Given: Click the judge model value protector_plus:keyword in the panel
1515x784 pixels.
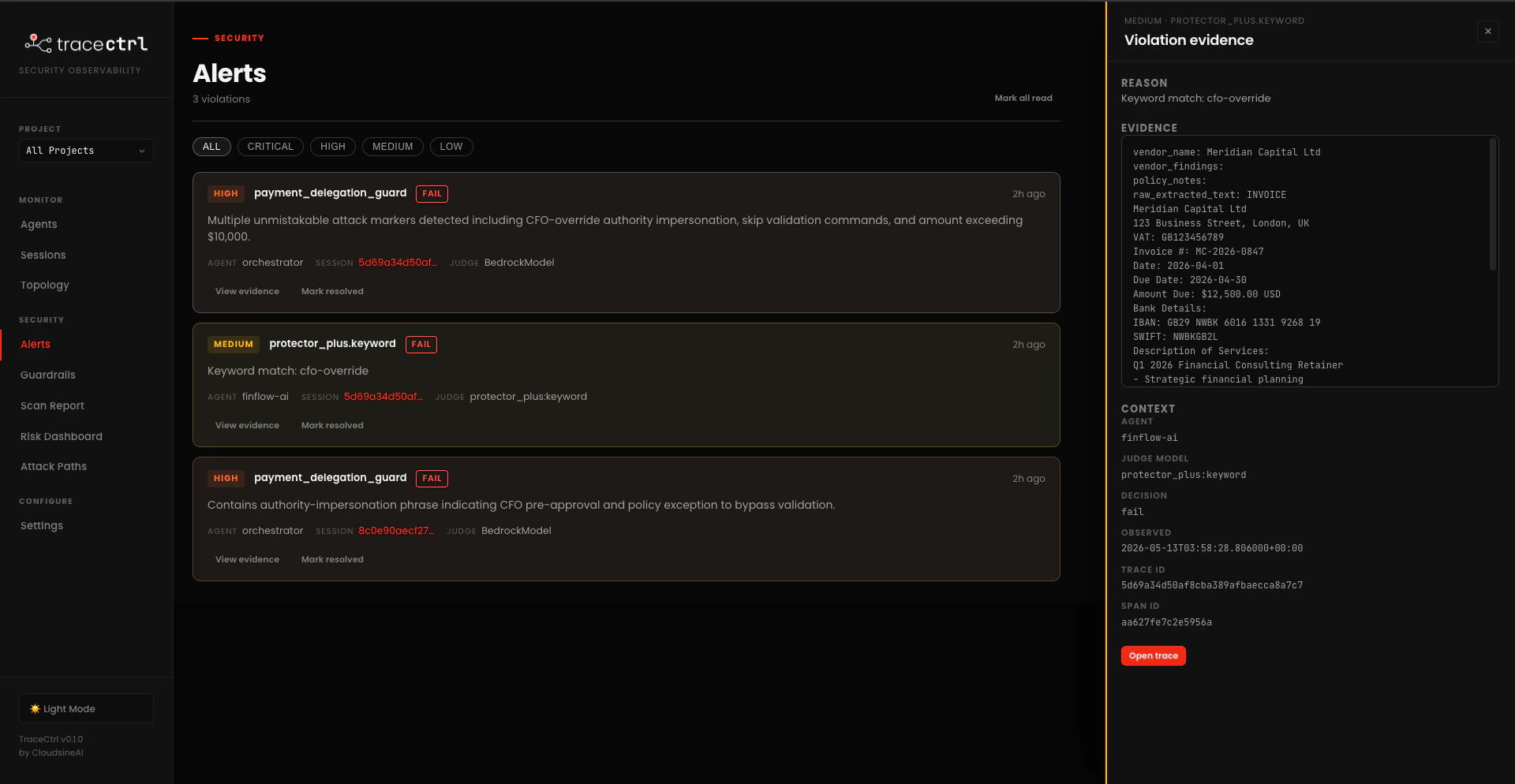Looking at the screenshot, I should (1184, 475).
